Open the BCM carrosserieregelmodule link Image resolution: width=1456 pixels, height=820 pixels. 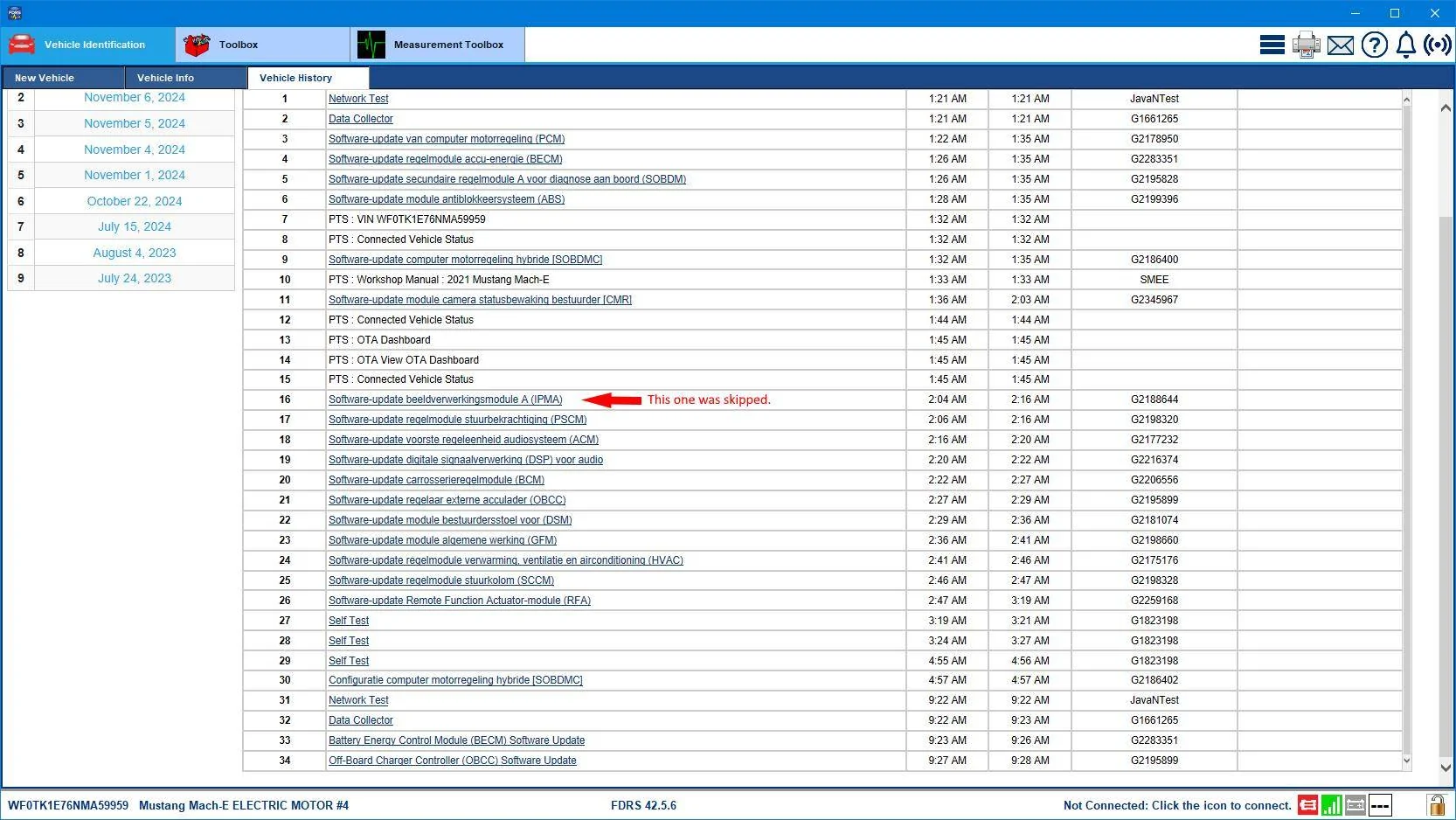click(x=437, y=480)
